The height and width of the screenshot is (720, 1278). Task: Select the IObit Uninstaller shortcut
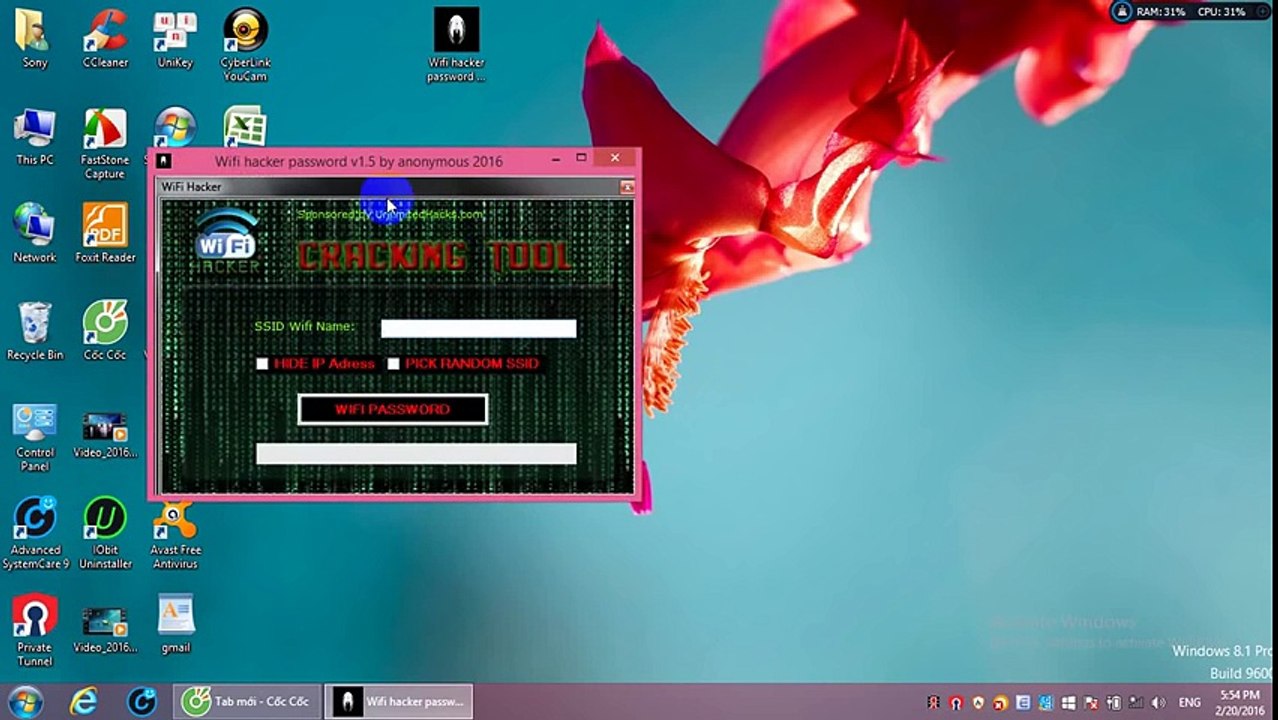point(105,535)
